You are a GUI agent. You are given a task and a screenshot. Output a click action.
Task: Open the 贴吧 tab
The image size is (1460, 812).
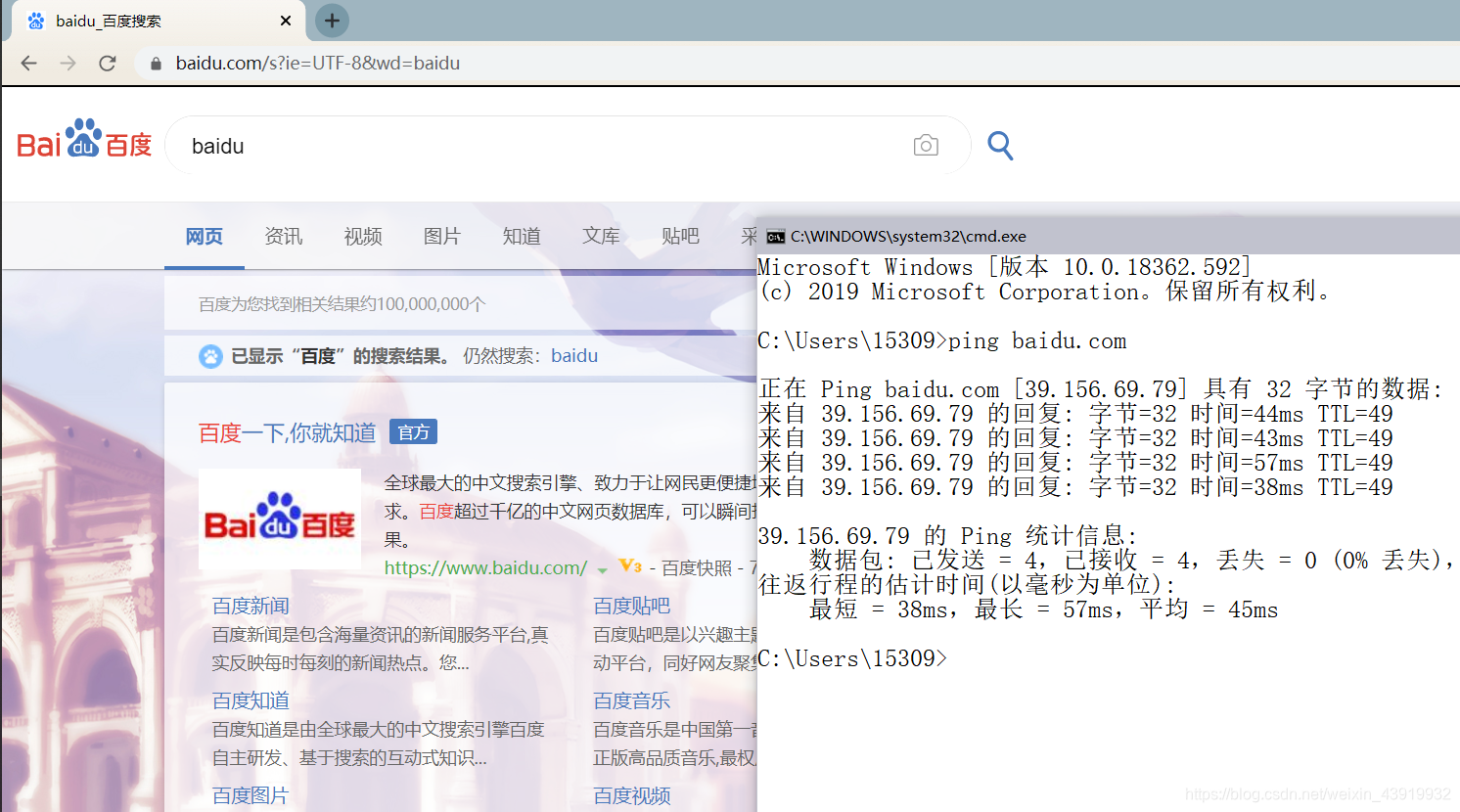(x=680, y=237)
